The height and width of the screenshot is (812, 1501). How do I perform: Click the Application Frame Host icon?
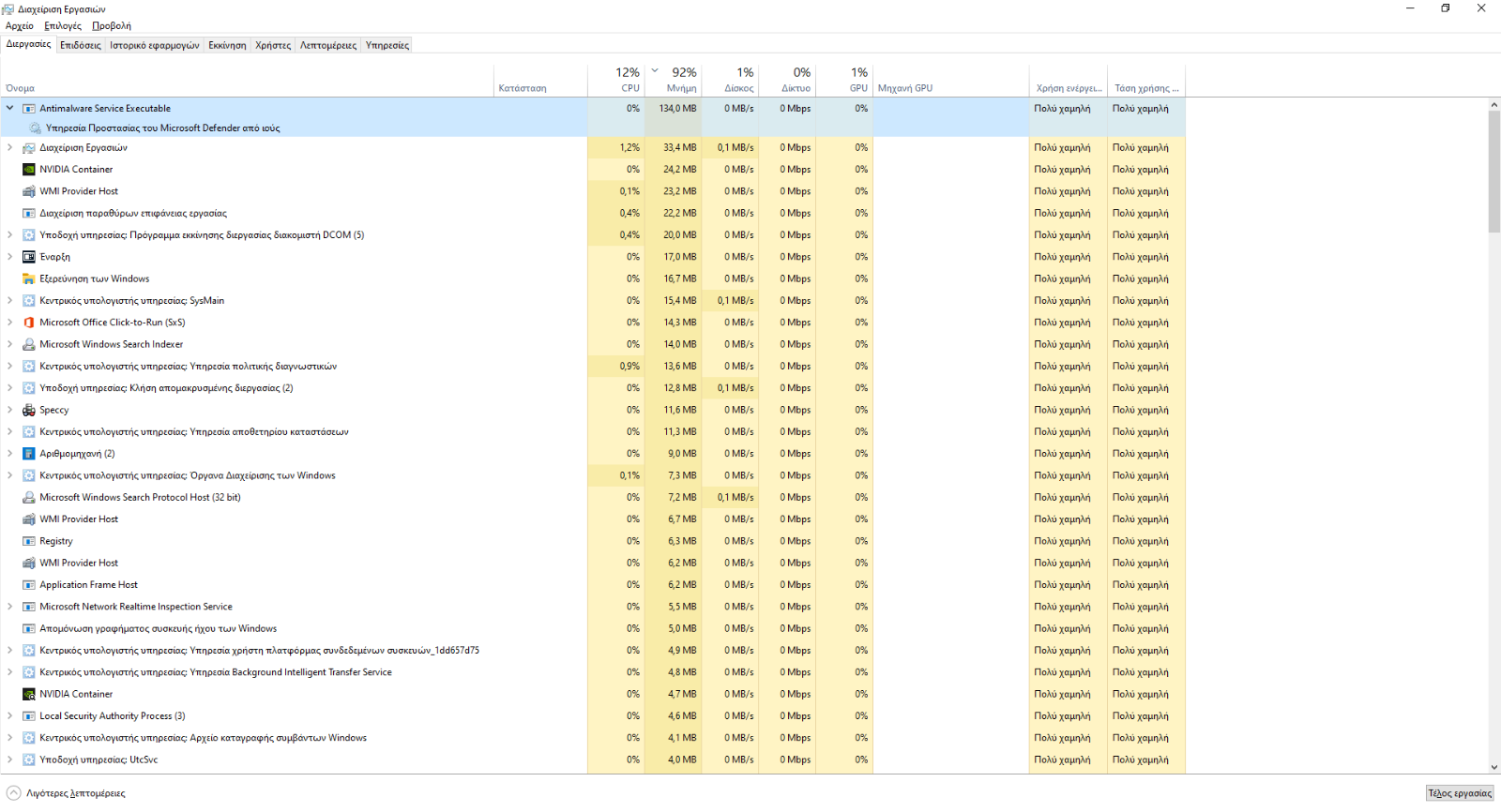[29, 585]
